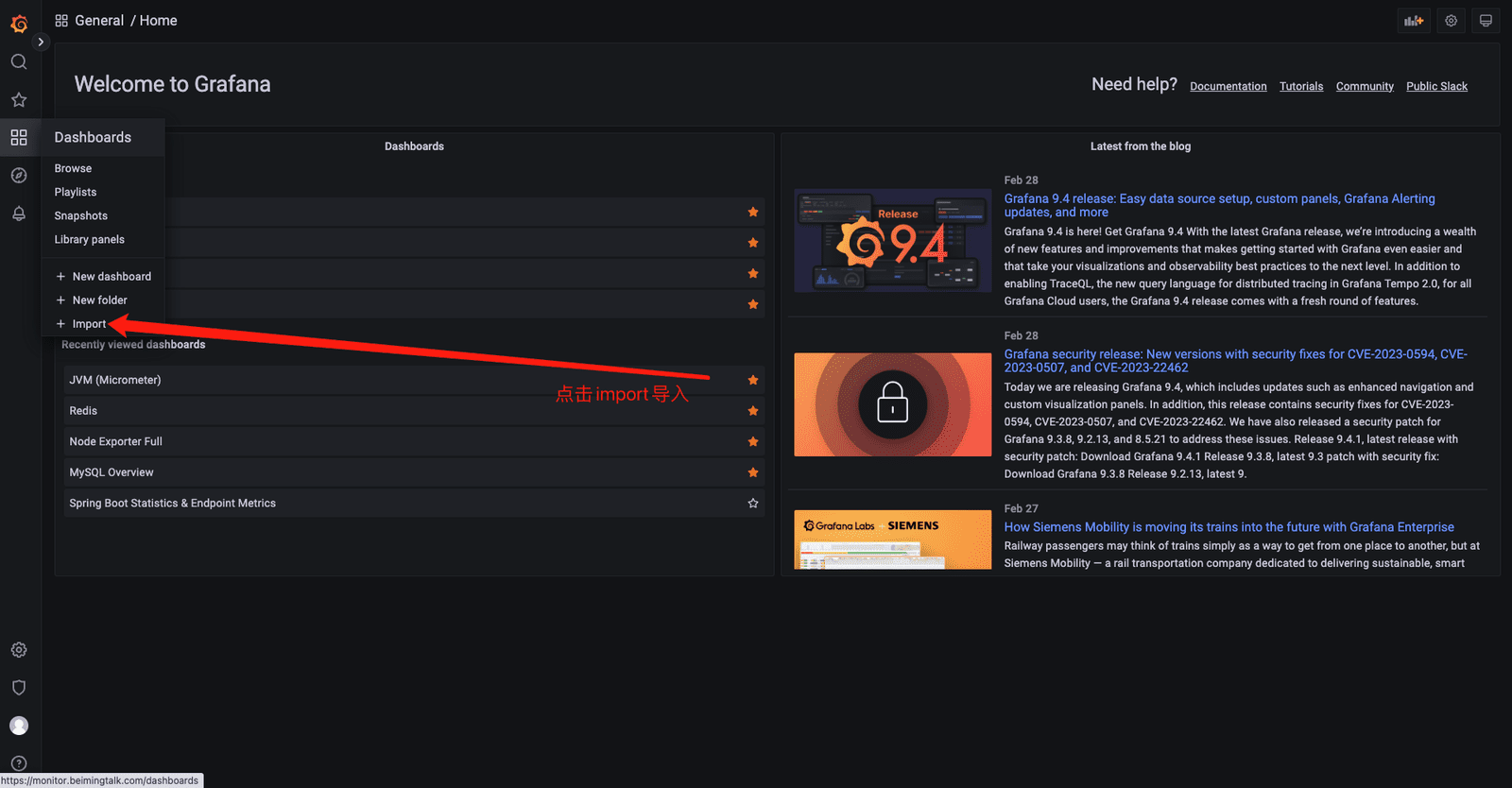Click the 'Welcome to Grafana' heading
The height and width of the screenshot is (788, 1512).
click(x=173, y=84)
